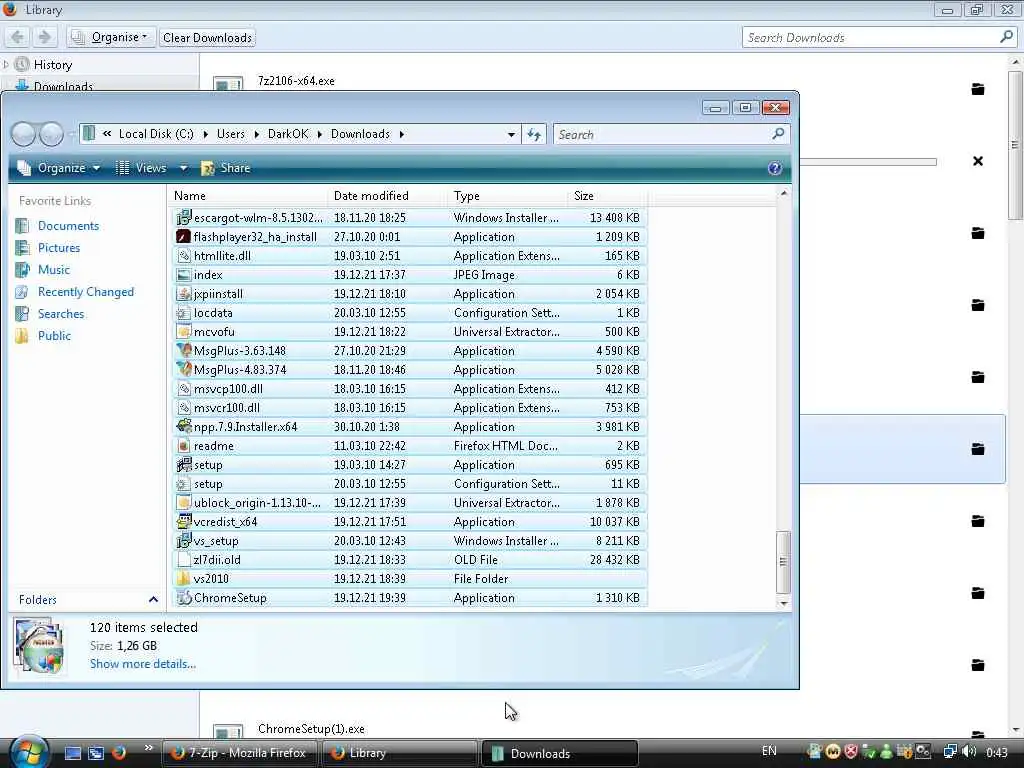The height and width of the screenshot is (768, 1024).
Task: Click the file list scrollbar thumb
Action: [783, 561]
